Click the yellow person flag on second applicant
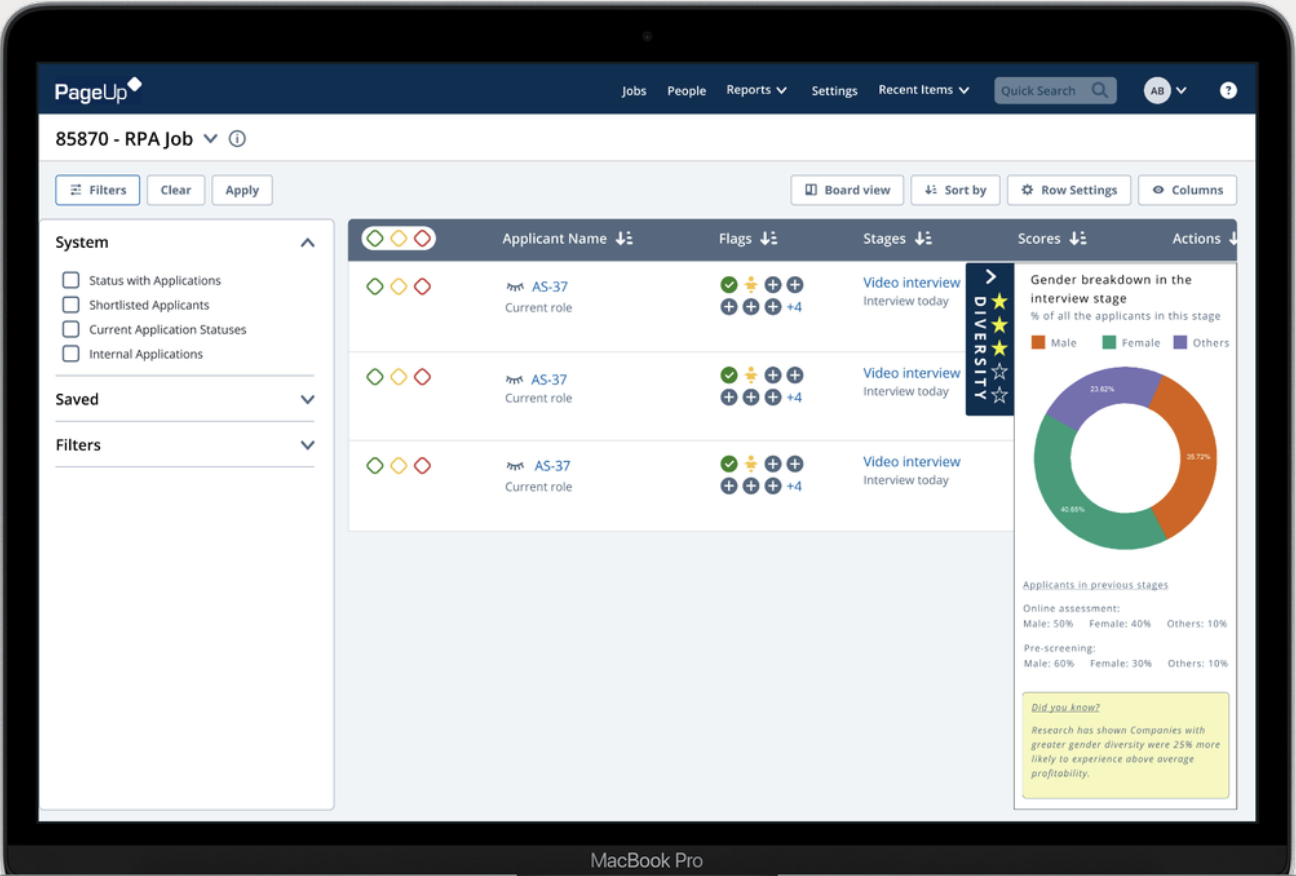The width and height of the screenshot is (1296, 876). click(750, 376)
